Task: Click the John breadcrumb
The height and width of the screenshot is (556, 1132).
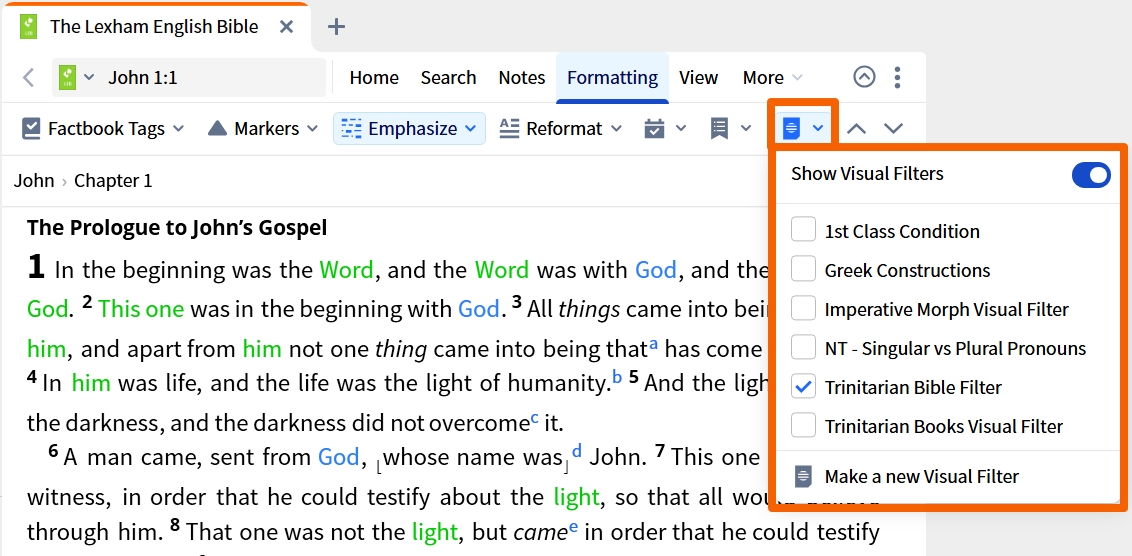Action: click(x=34, y=180)
